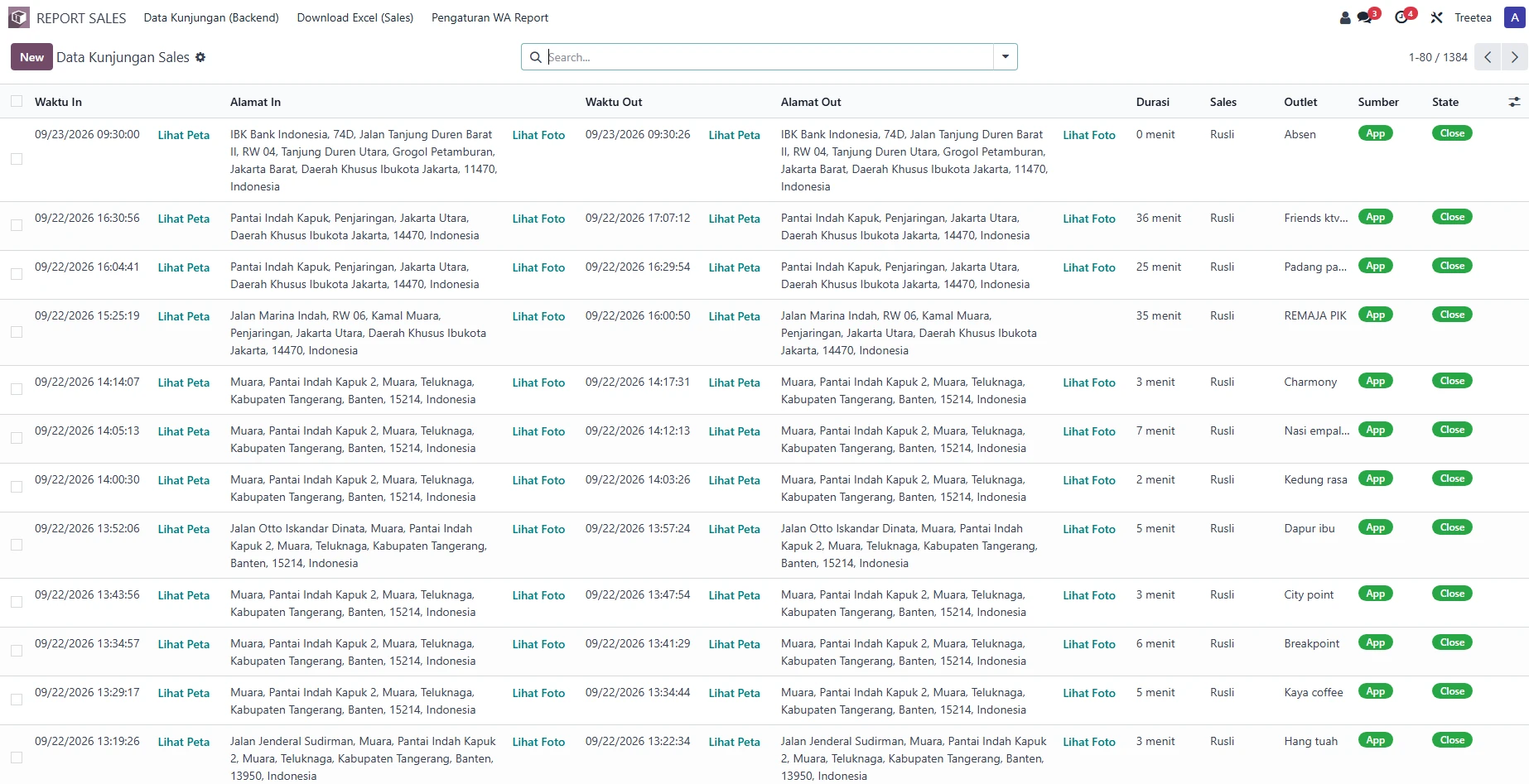The height and width of the screenshot is (784, 1529).
Task: Open the Data Kunjungan (Backend) menu
Action: [x=211, y=17]
